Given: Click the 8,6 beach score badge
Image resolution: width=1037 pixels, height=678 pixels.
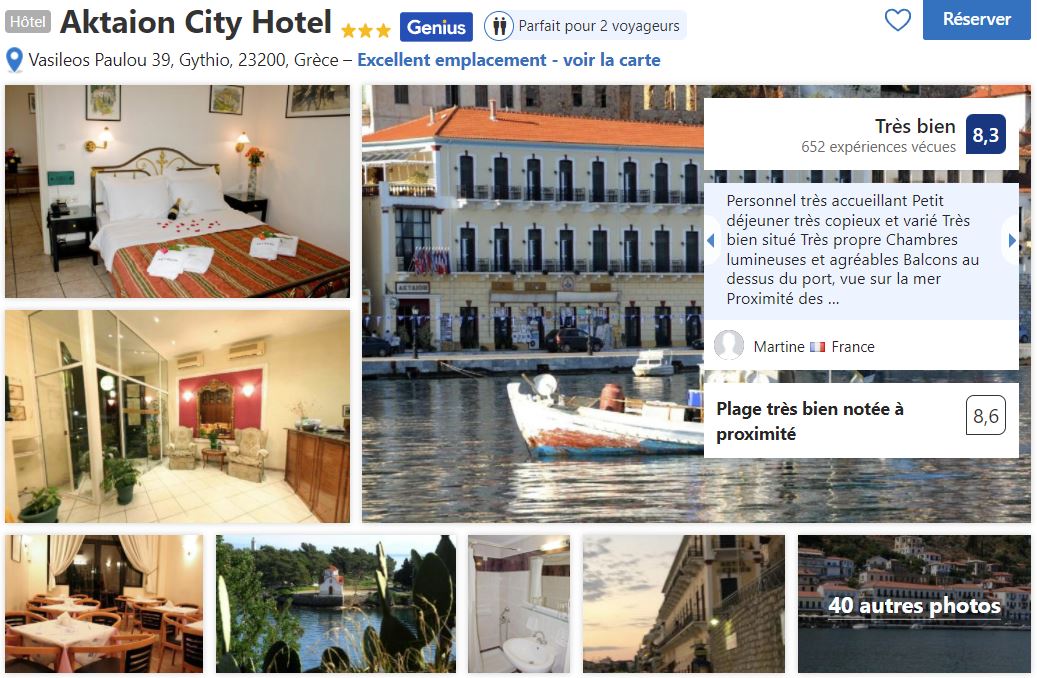Looking at the screenshot, I should coord(985,415).
